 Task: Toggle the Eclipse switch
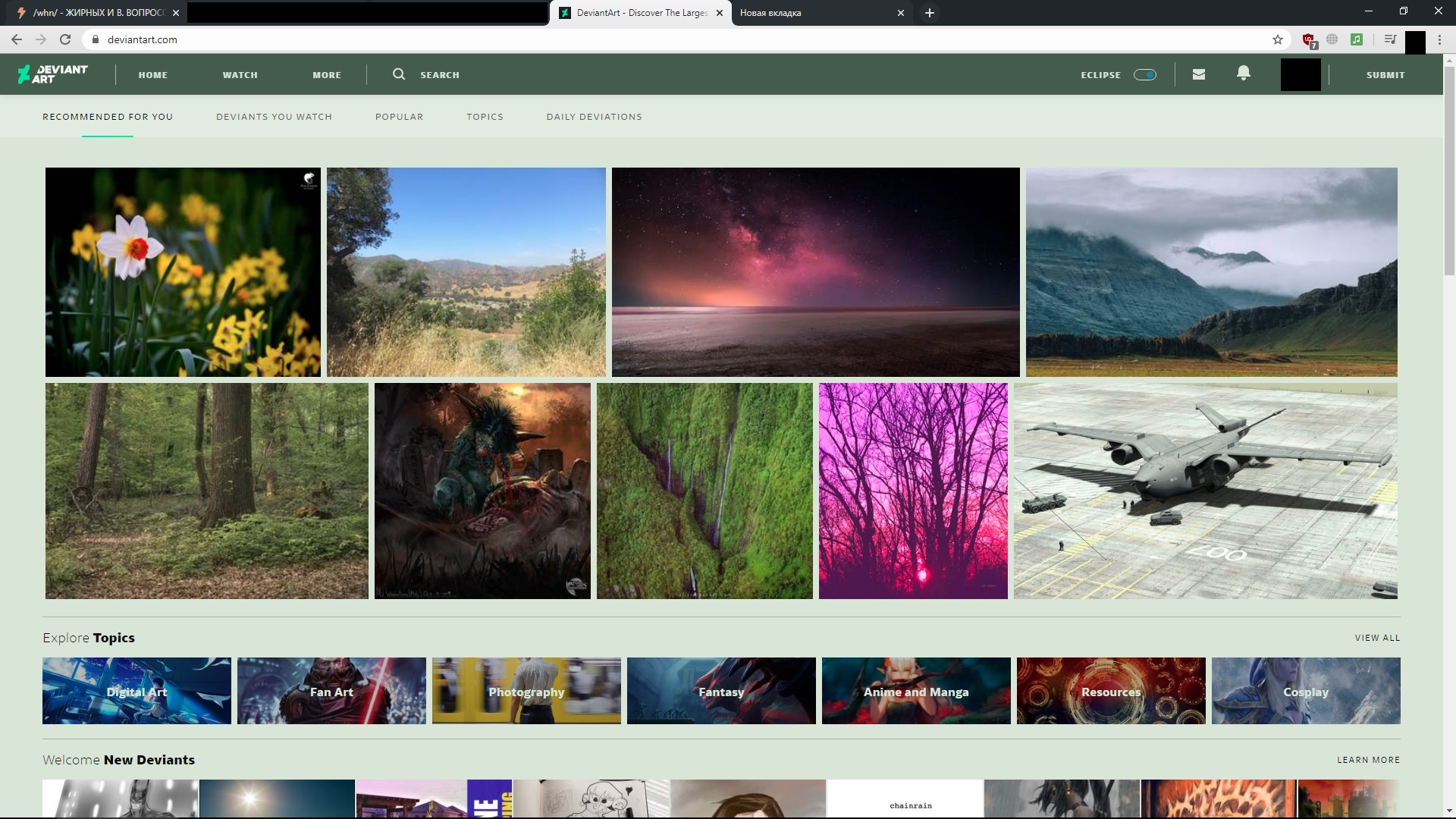[1144, 74]
